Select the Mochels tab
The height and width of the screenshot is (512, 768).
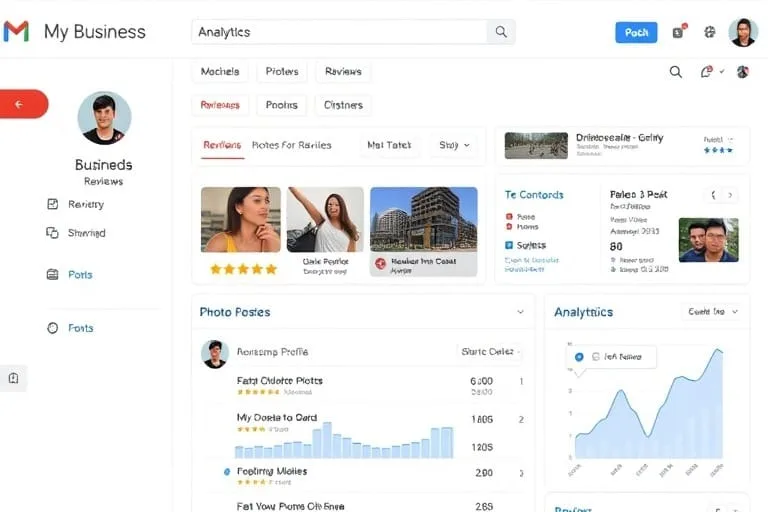[x=220, y=72]
